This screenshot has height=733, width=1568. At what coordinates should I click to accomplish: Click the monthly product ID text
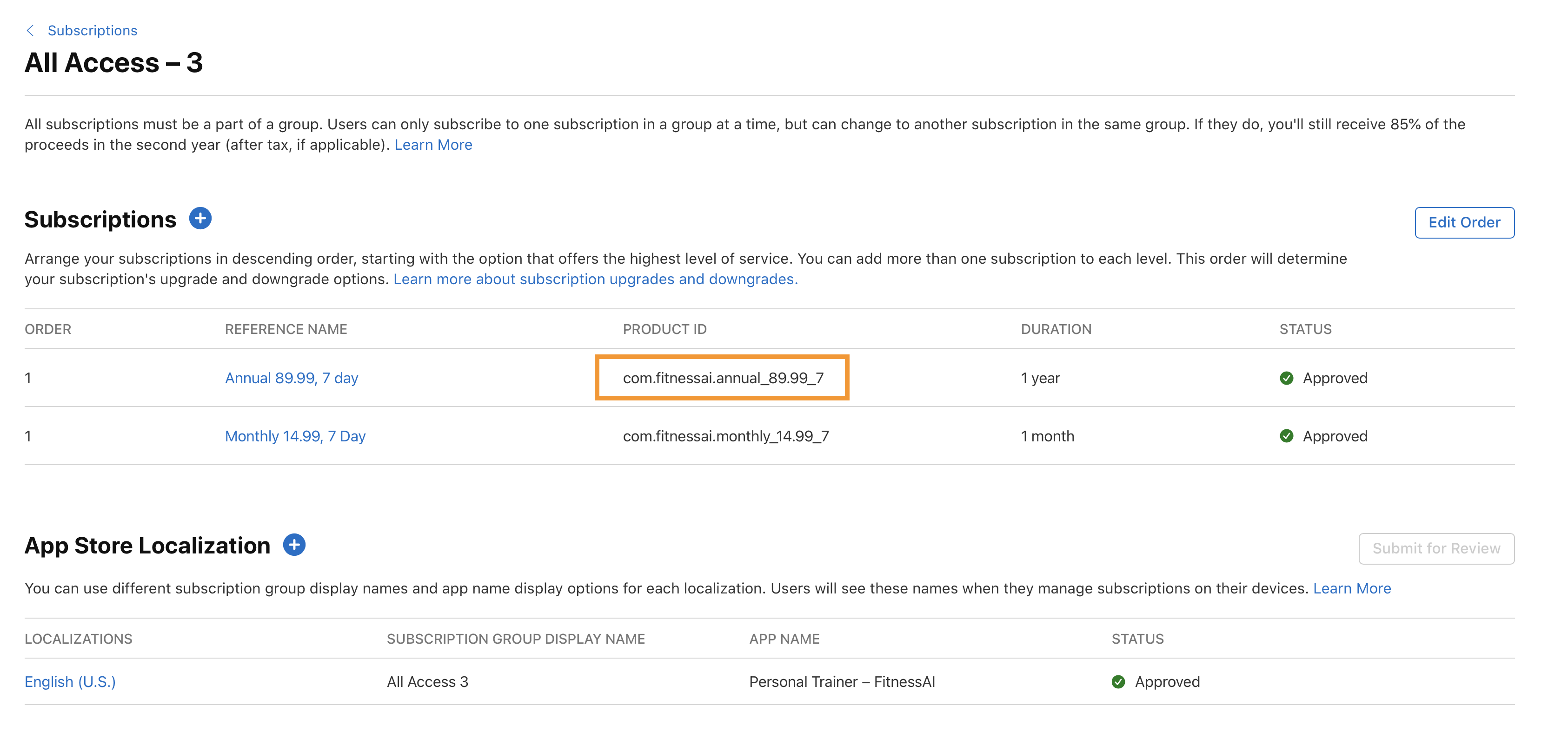pyautogui.click(x=725, y=436)
